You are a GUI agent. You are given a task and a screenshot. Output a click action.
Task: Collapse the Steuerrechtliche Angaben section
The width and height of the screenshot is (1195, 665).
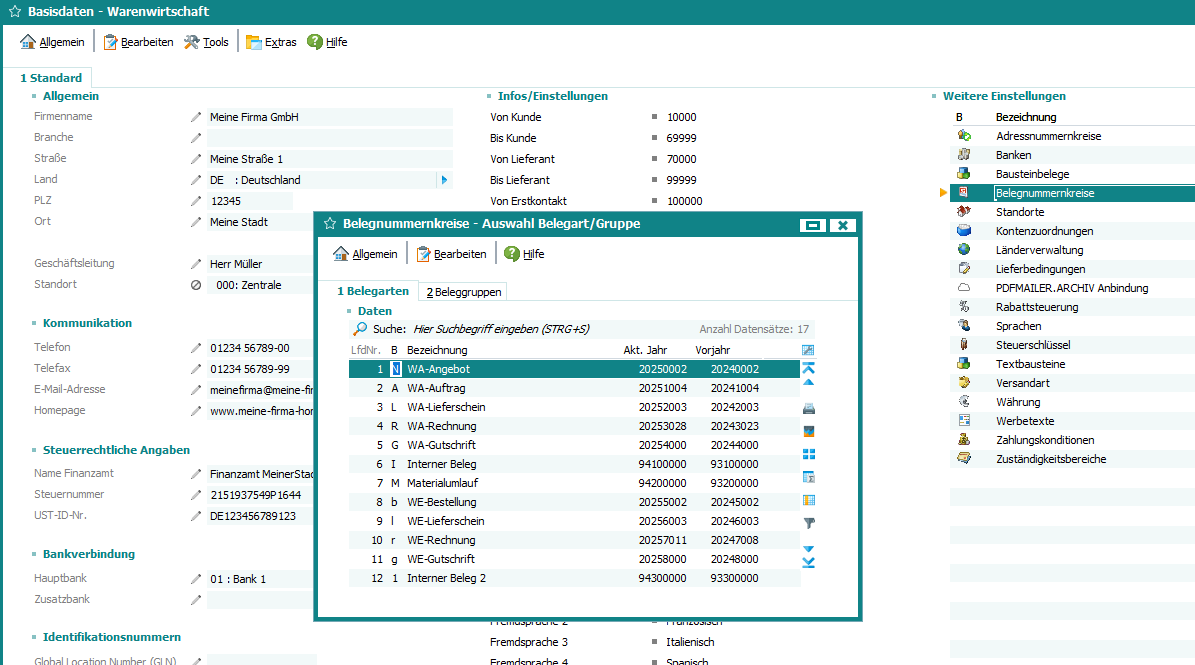point(35,450)
